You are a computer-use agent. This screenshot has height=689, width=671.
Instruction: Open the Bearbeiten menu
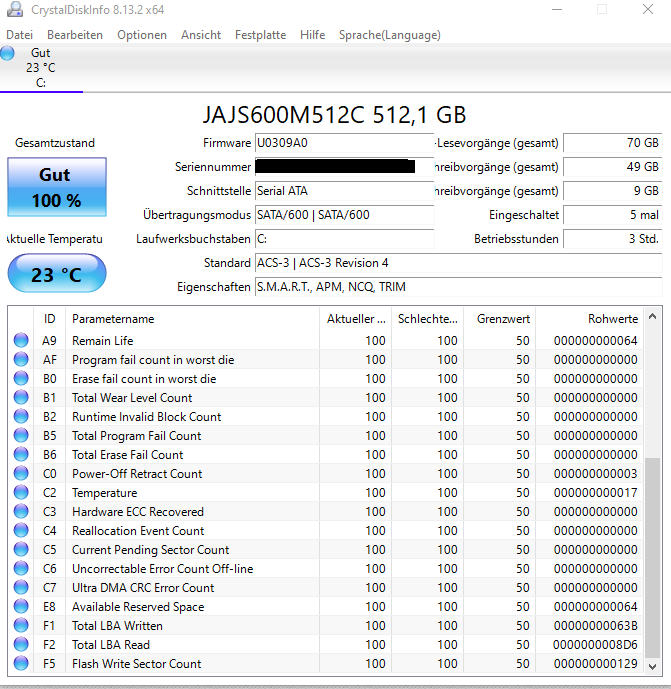(x=75, y=35)
